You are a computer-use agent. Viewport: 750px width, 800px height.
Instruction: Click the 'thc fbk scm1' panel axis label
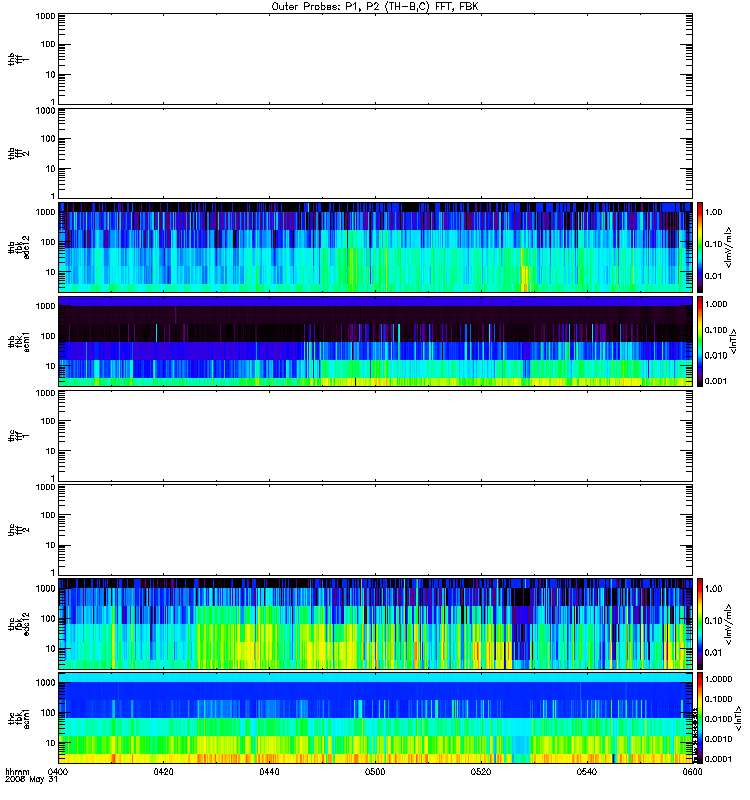(18, 718)
